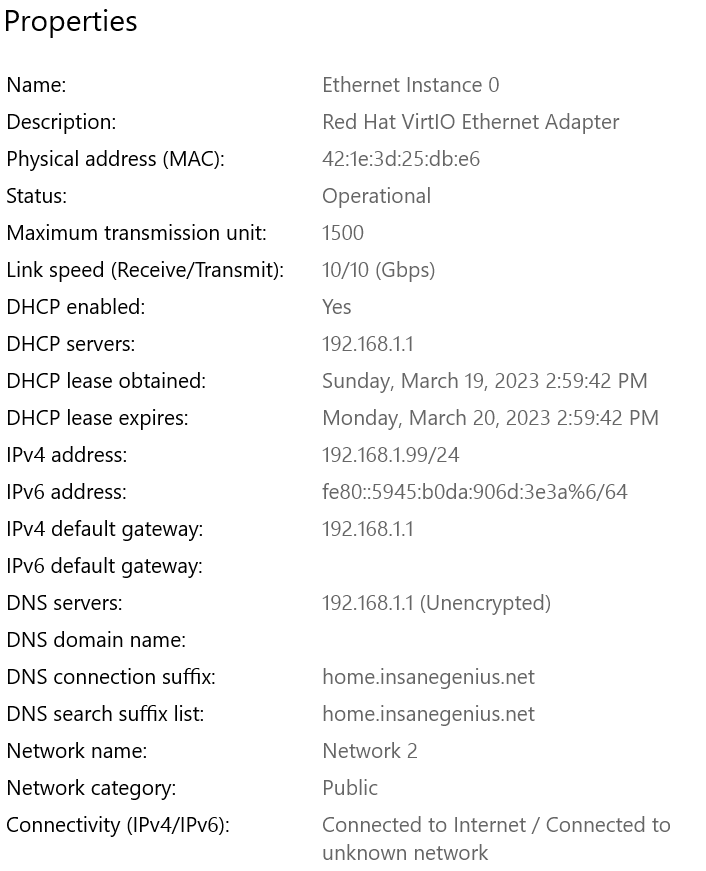Viewport: 706px width, 871px height.
Task: Click the DHCP lease expires date
Action: 490,418
